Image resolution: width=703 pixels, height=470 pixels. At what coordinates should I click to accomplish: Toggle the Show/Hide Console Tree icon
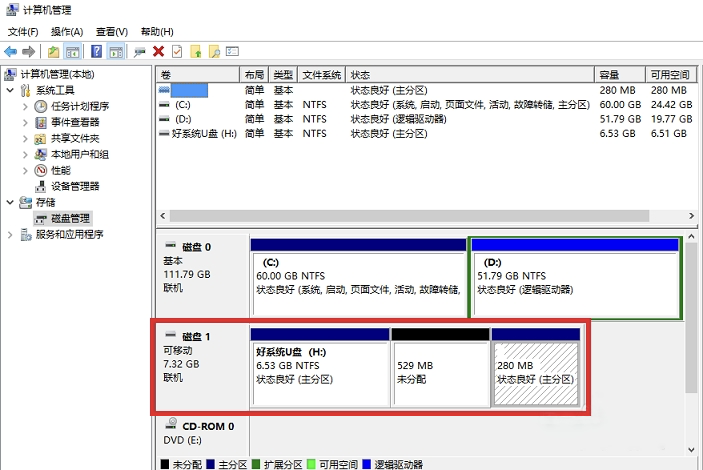click(x=72, y=52)
